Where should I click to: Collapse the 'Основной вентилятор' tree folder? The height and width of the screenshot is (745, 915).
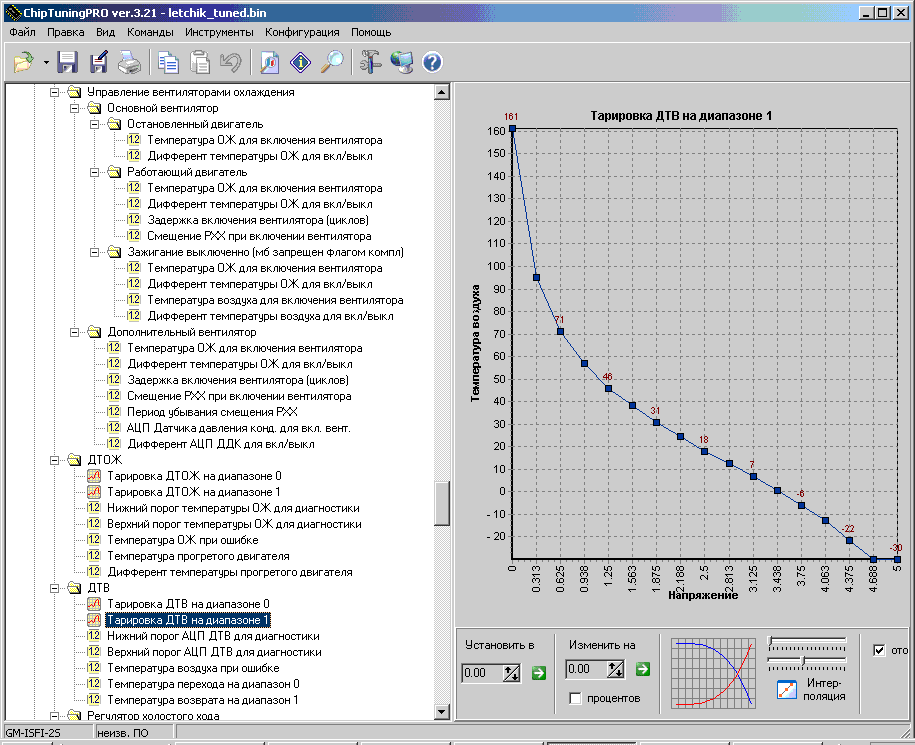[74, 108]
